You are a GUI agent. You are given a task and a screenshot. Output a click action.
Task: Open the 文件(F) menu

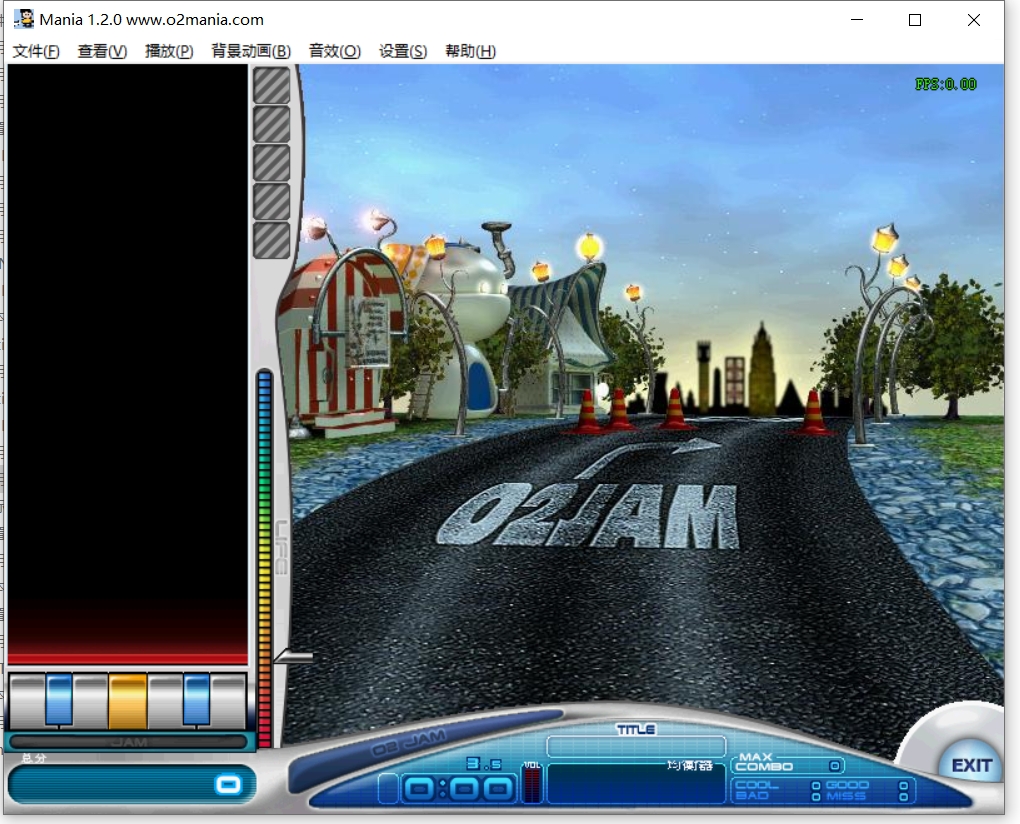tap(36, 51)
